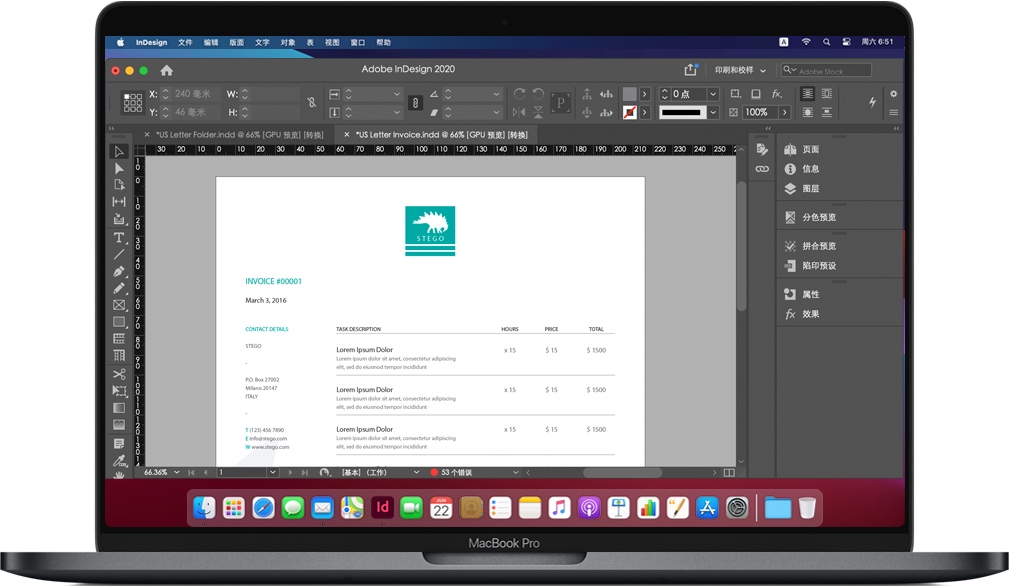Viewport: 1009px width, 586px height.
Task: Click the Home icon in title bar
Action: 167,70
